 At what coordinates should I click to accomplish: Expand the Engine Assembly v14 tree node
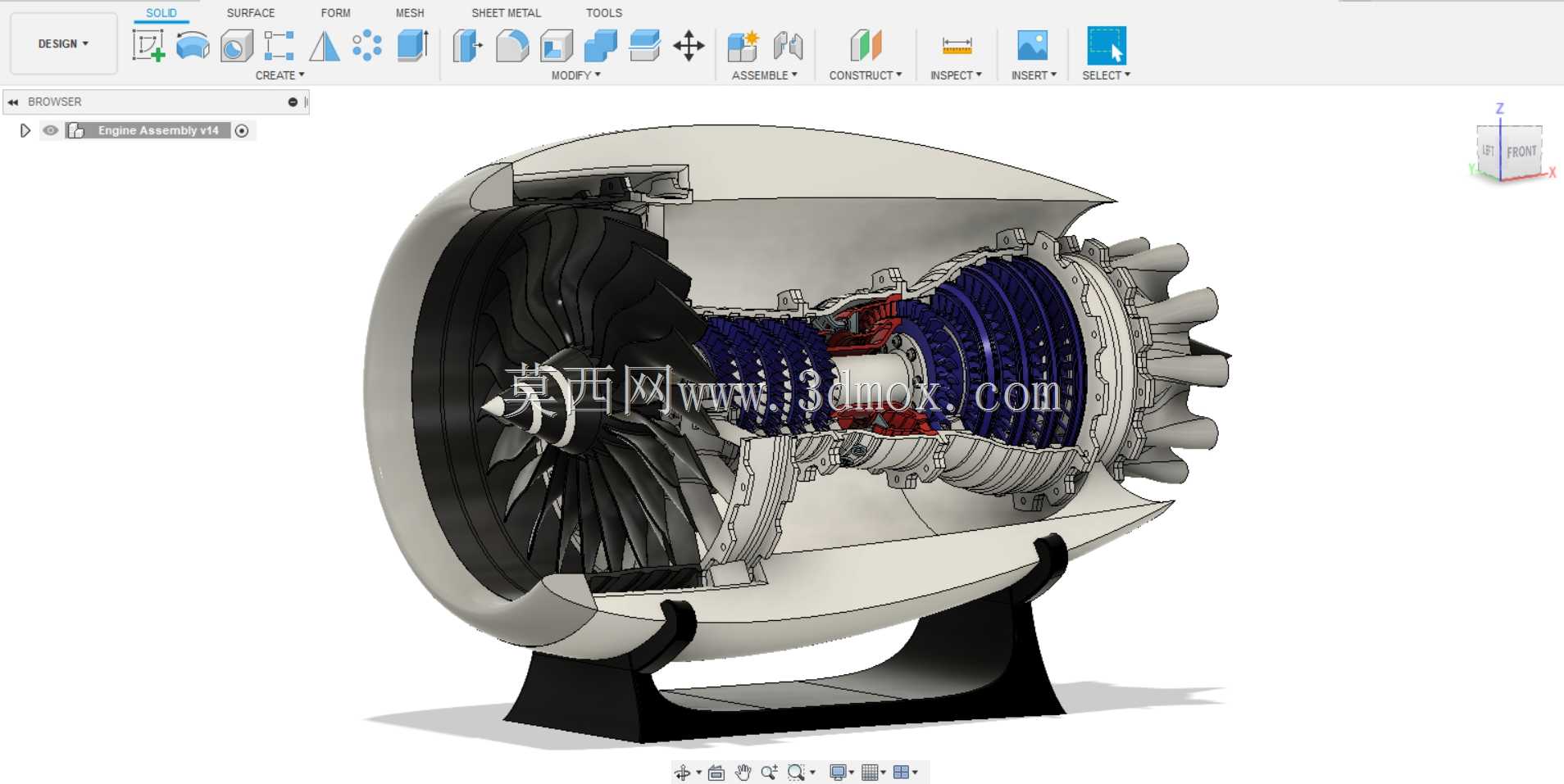pyautogui.click(x=25, y=130)
